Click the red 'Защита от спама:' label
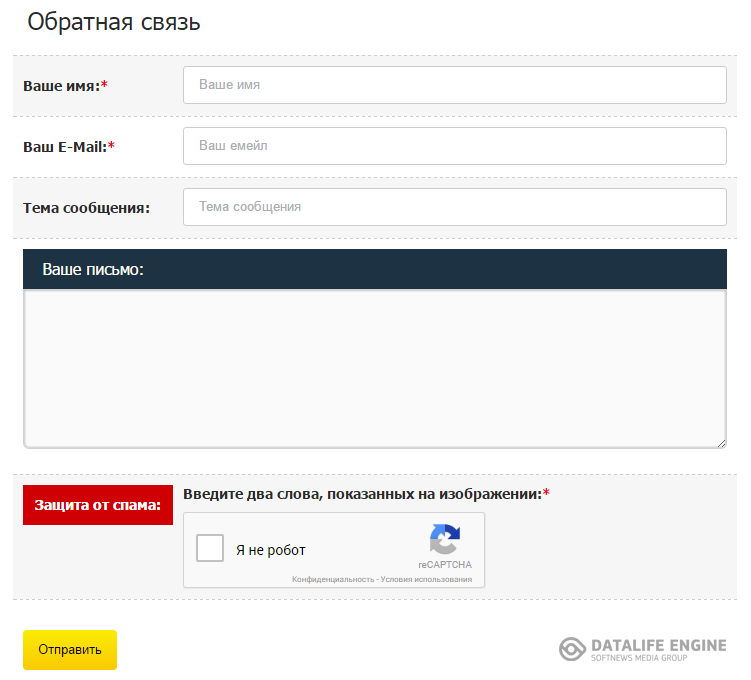The width and height of the screenshot is (751, 680). pyautogui.click(x=98, y=505)
